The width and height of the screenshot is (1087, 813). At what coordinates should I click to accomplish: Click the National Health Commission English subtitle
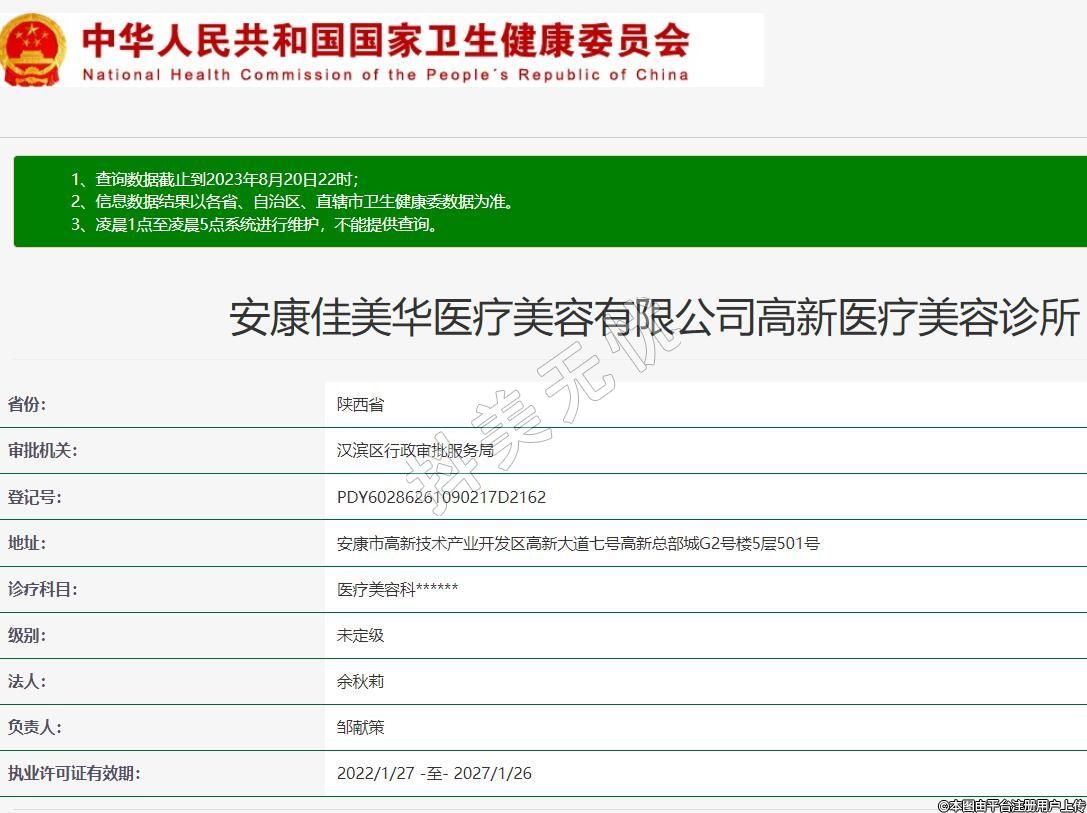[x=385, y=75]
